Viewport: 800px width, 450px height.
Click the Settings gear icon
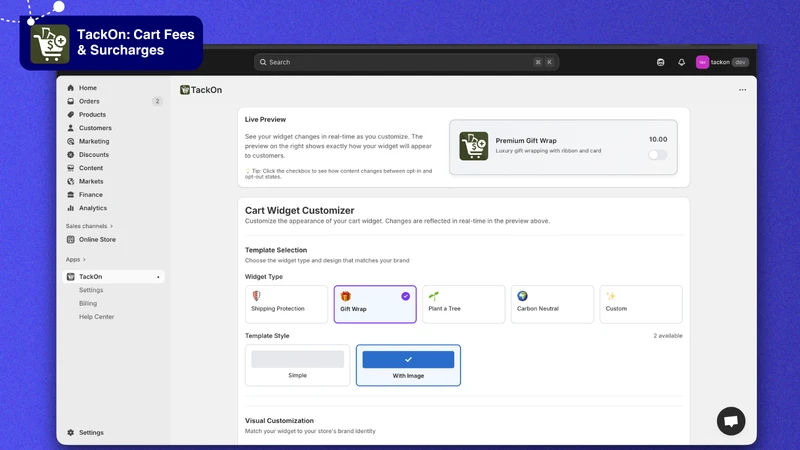pyautogui.click(x=70, y=432)
